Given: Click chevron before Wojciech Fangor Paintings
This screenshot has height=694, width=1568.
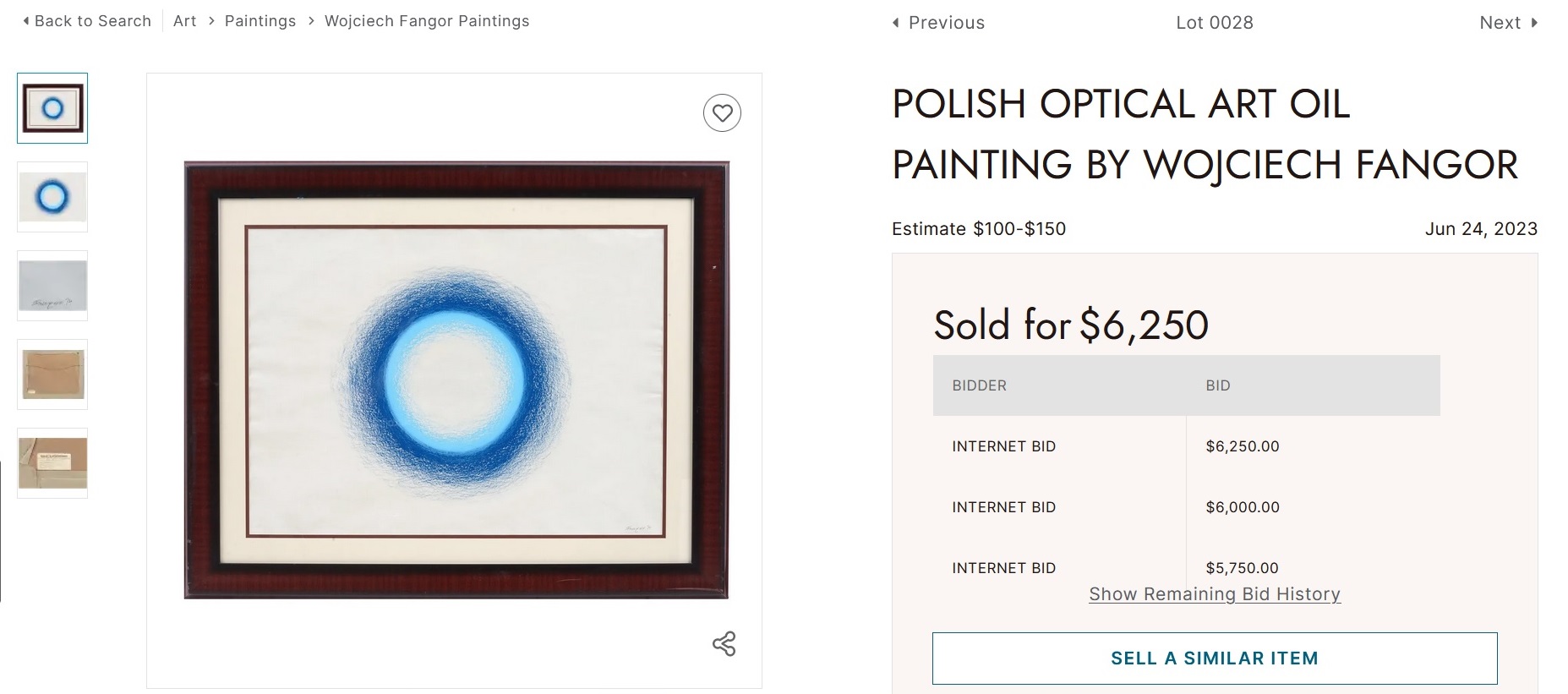Looking at the screenshot, I should click(x=311, y=21).
